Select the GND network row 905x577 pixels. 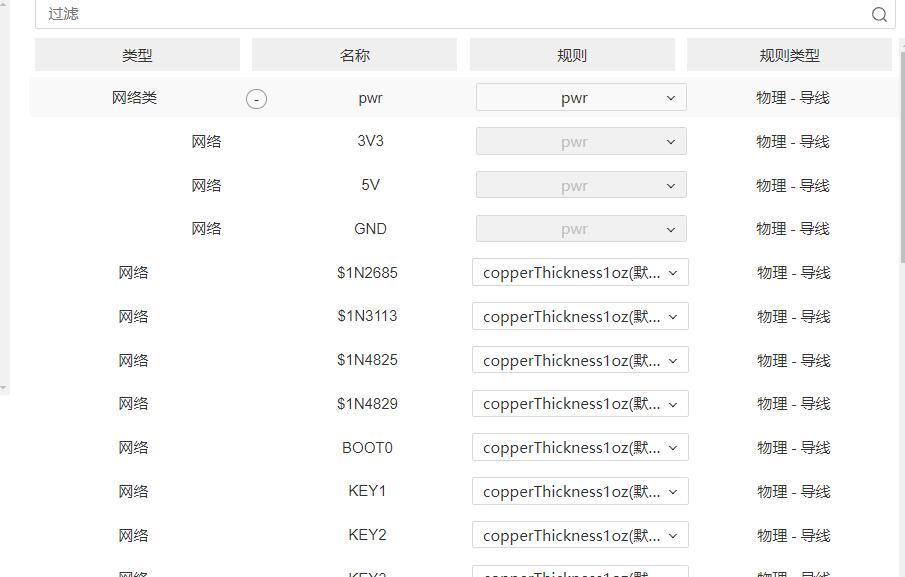point(370,229)
